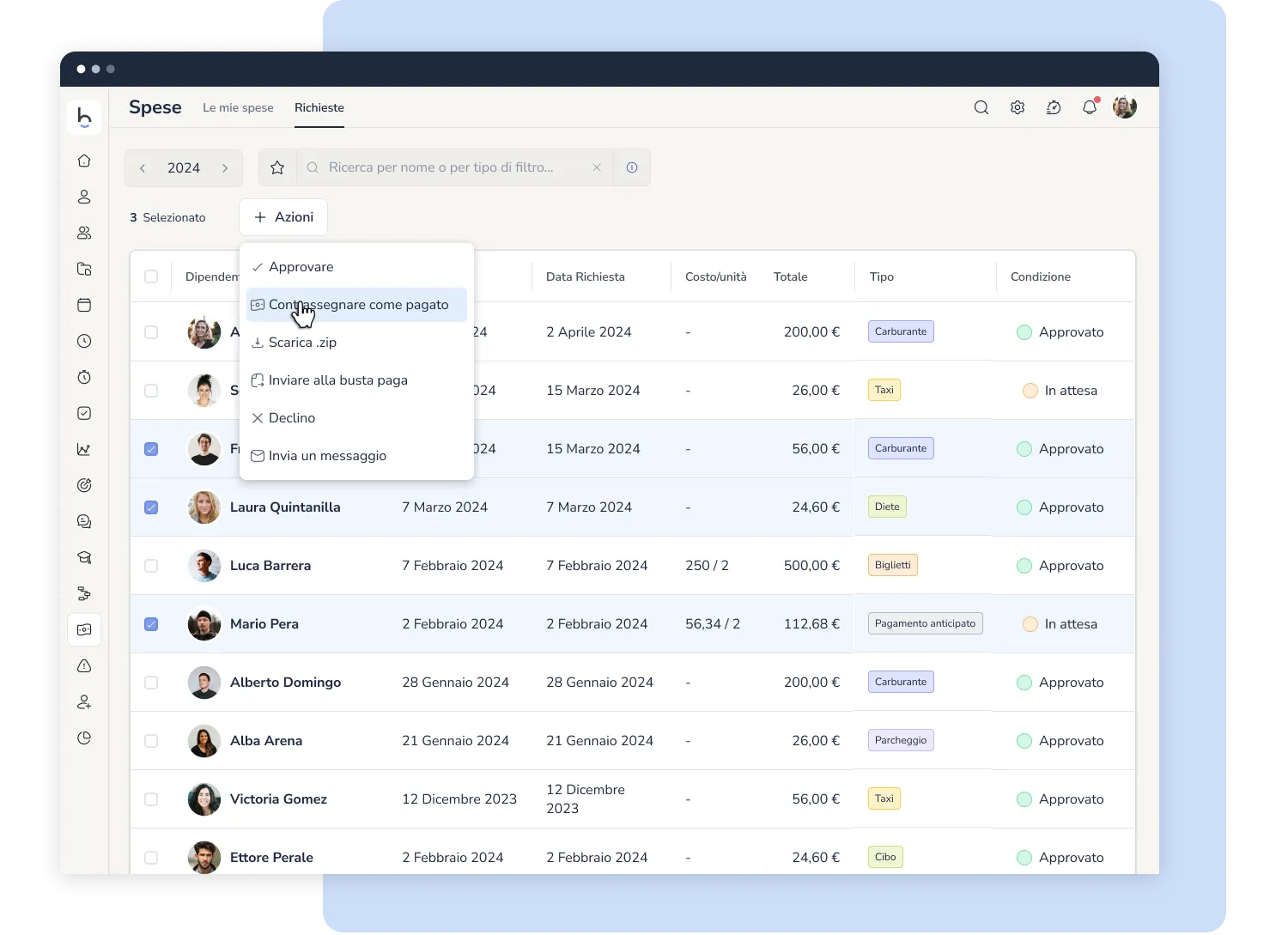1288x935 pixels.
Task: Tick the Ettore Perale checkbox
Action: coord(151,858)
